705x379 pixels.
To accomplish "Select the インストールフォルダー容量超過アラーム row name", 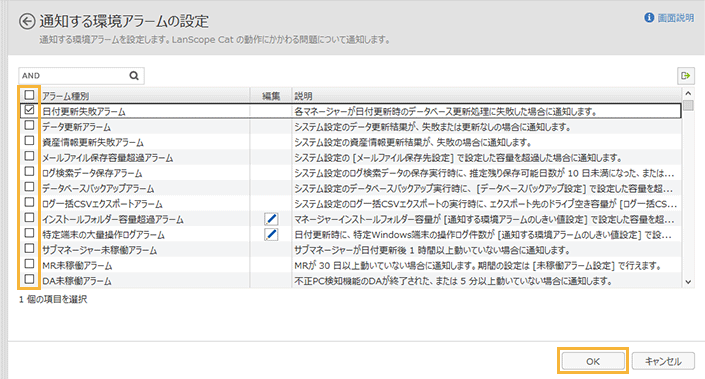I will [x=113, y=219].
